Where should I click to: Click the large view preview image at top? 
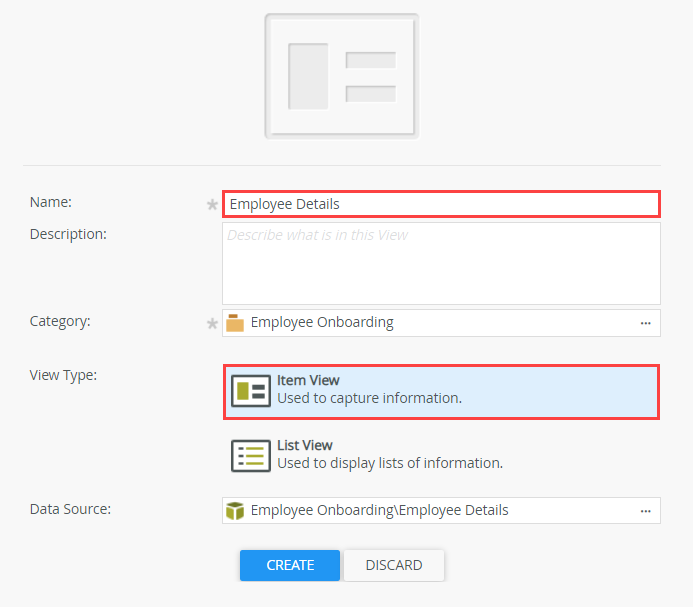pos(341,76)
